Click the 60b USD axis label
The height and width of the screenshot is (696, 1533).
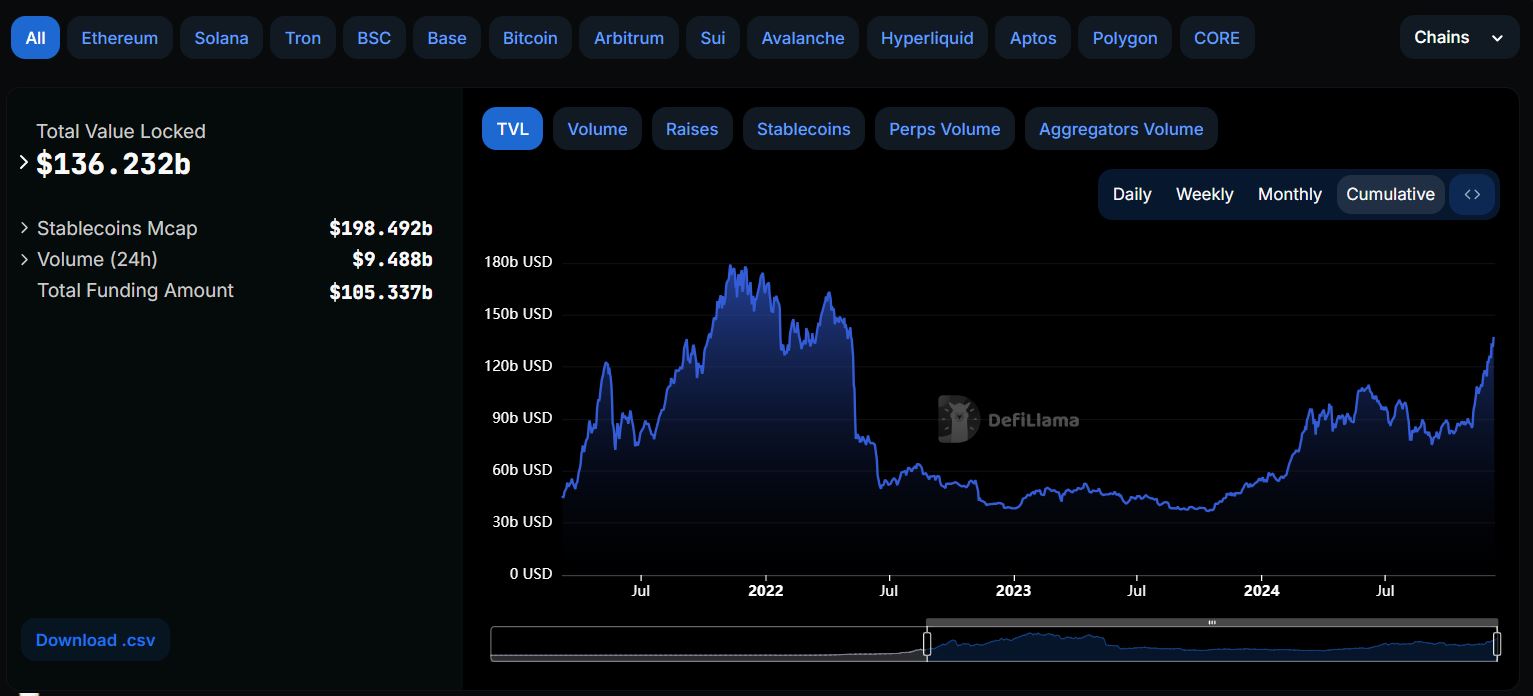click(521, 470)
